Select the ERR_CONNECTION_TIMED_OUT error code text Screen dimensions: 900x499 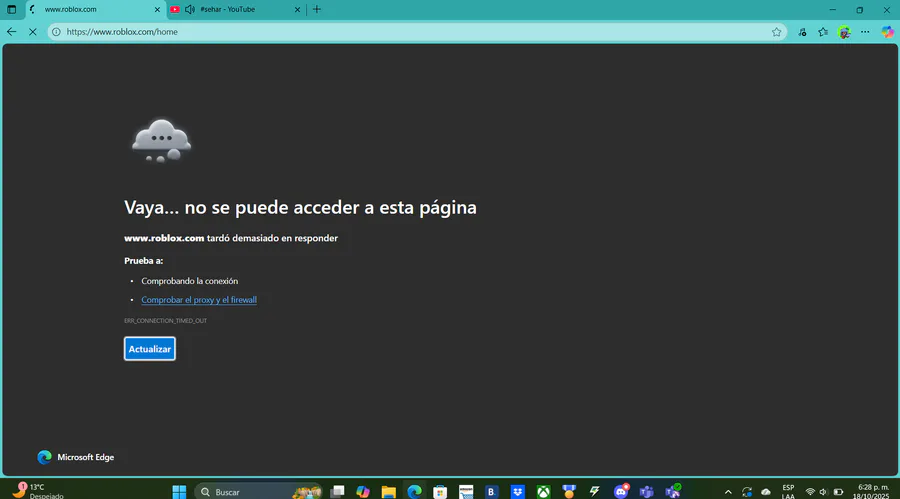click(x=165, y=321)
